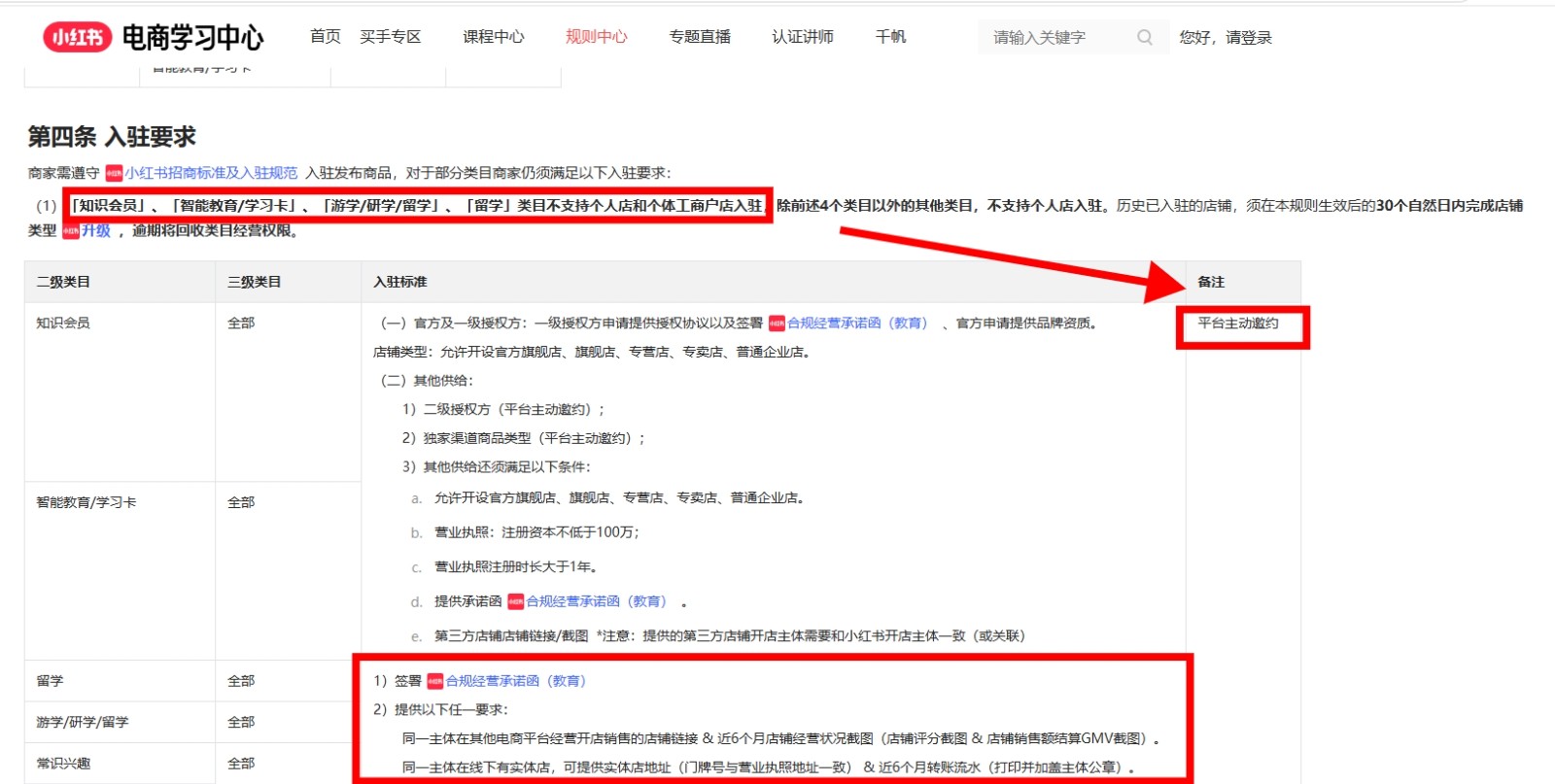Viewport: 1555px width, 784px height.
Task: Open 合规经营承诺函（教育）link in 知识会员 row
Action: click(857, 324)
